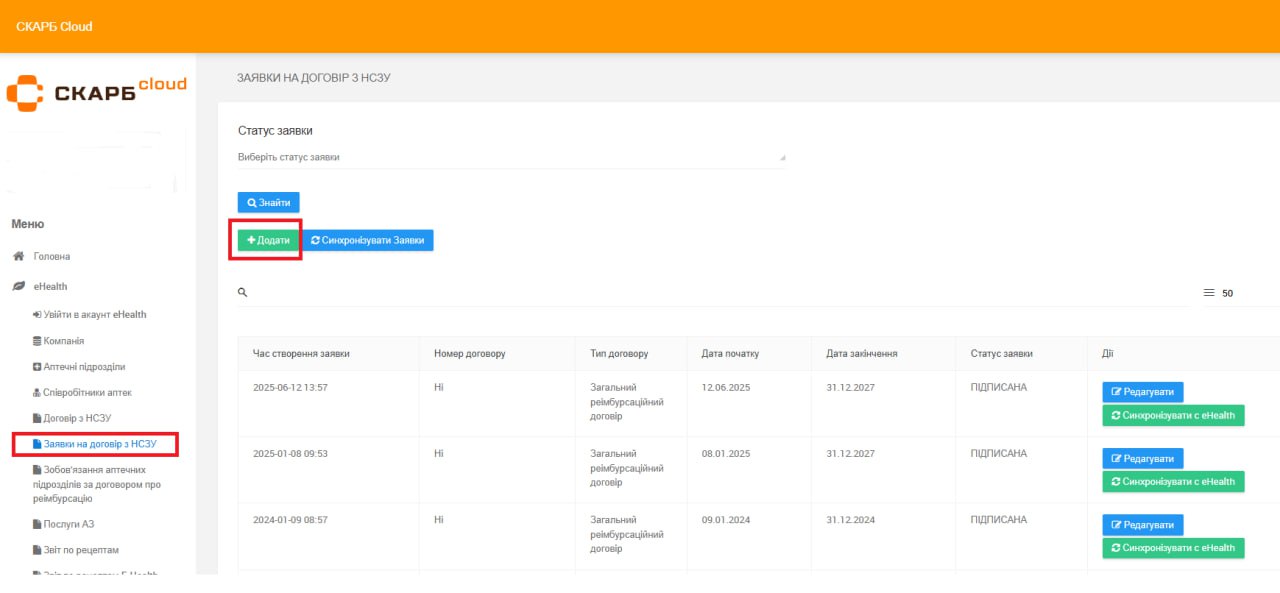Click the magnifier icon in table search
Image resolution: width=1280 pixels, height=593 pixels.
242,292
